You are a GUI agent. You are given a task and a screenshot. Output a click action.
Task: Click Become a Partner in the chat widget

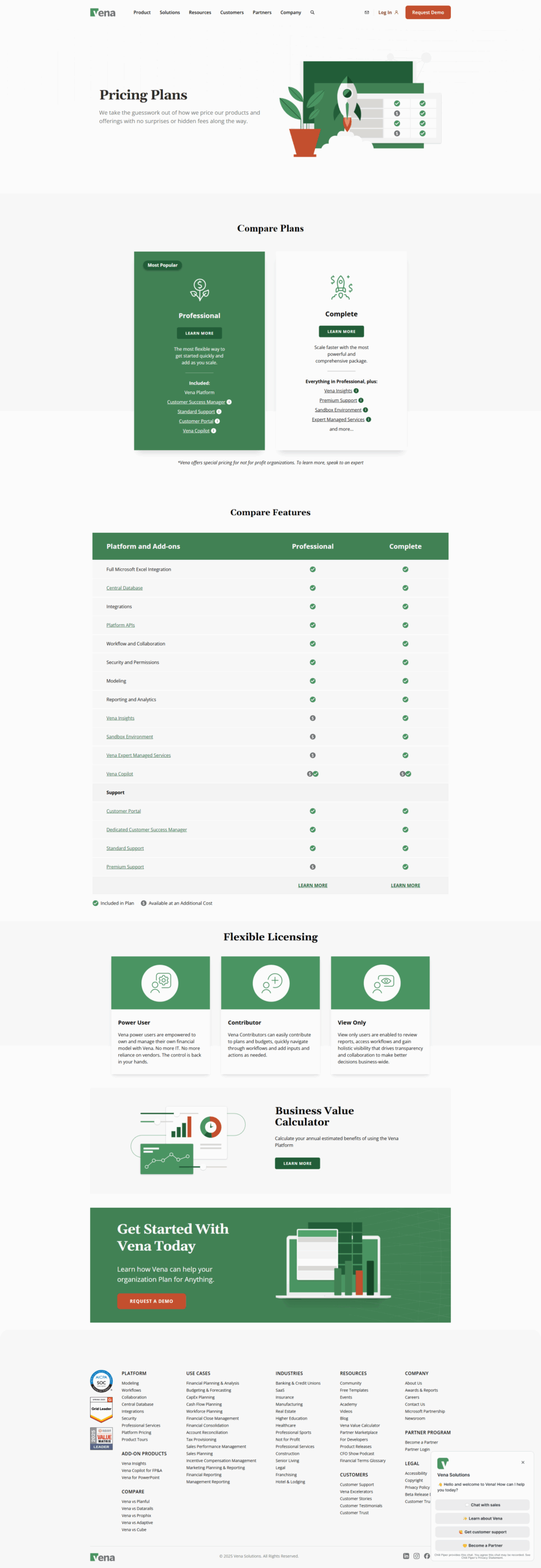point(482,1545)
